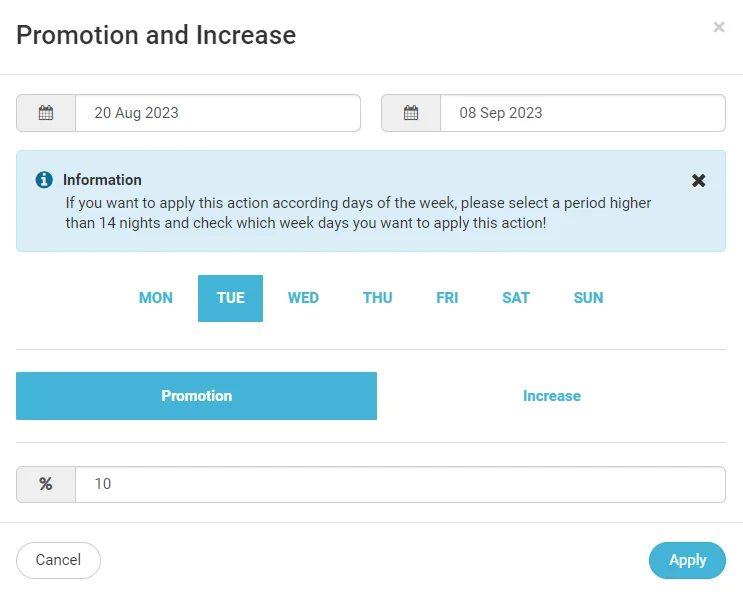Open the 08 Sep 2023 date field
The width and height of the screenshot is (743, 594).
[x=583, y=113]
